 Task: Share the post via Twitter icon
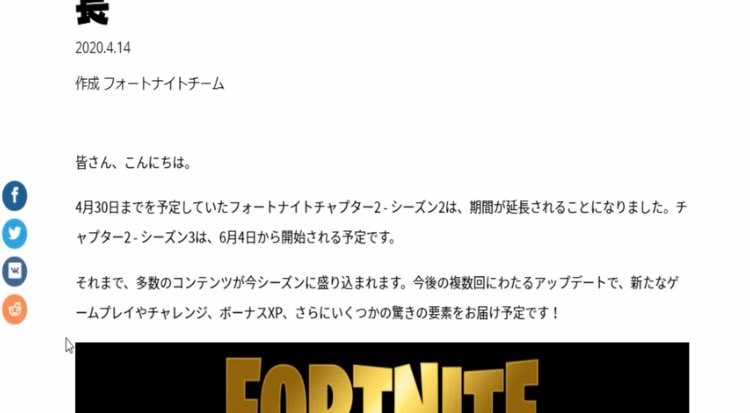tap(14, 234)
